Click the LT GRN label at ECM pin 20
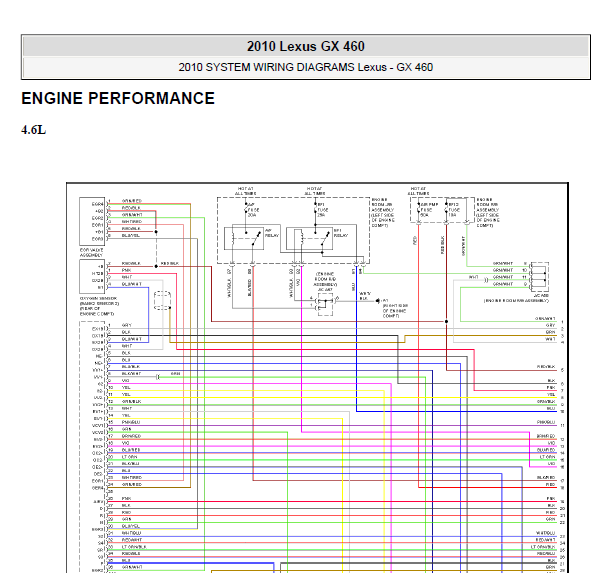The image size is (607, 573). pyautogui.click(x=129, y=457)
